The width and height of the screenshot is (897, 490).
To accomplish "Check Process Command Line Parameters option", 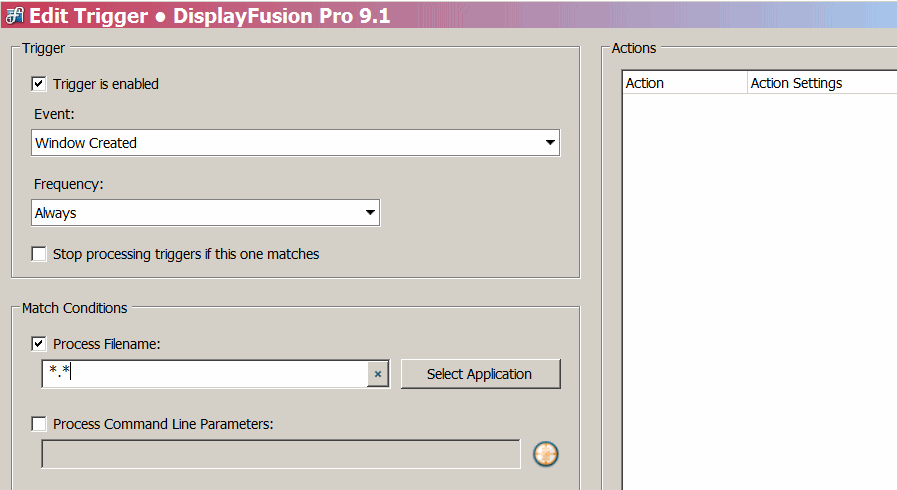I will pyautogui.click(x=39, y=424).
